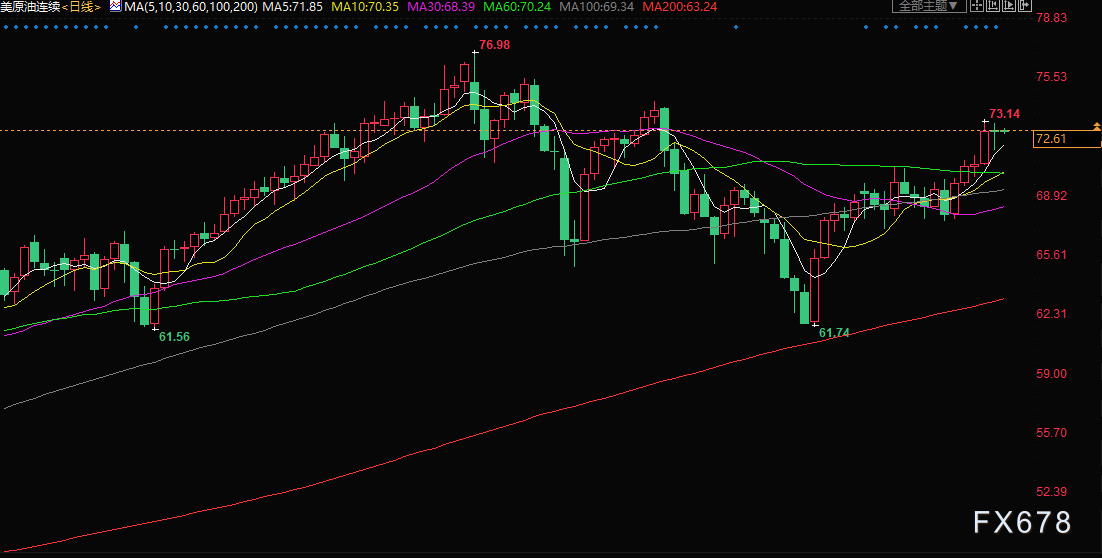Click the crosshair cursor icon
Screen dimensions: 1102x558
pyautogui.click(x=977, y=6)
